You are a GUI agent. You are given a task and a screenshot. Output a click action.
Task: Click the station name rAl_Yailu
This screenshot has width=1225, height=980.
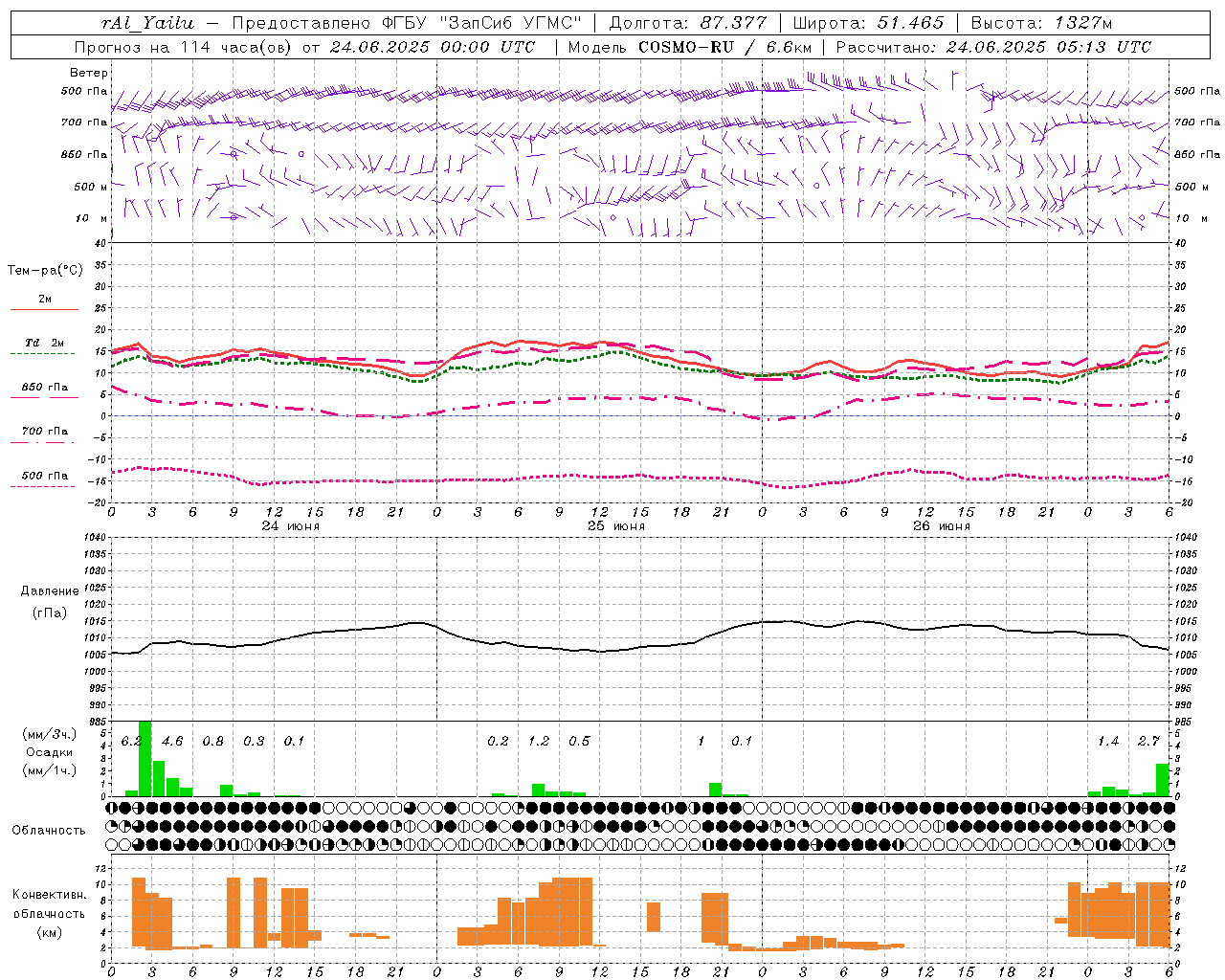click(146, 23)
